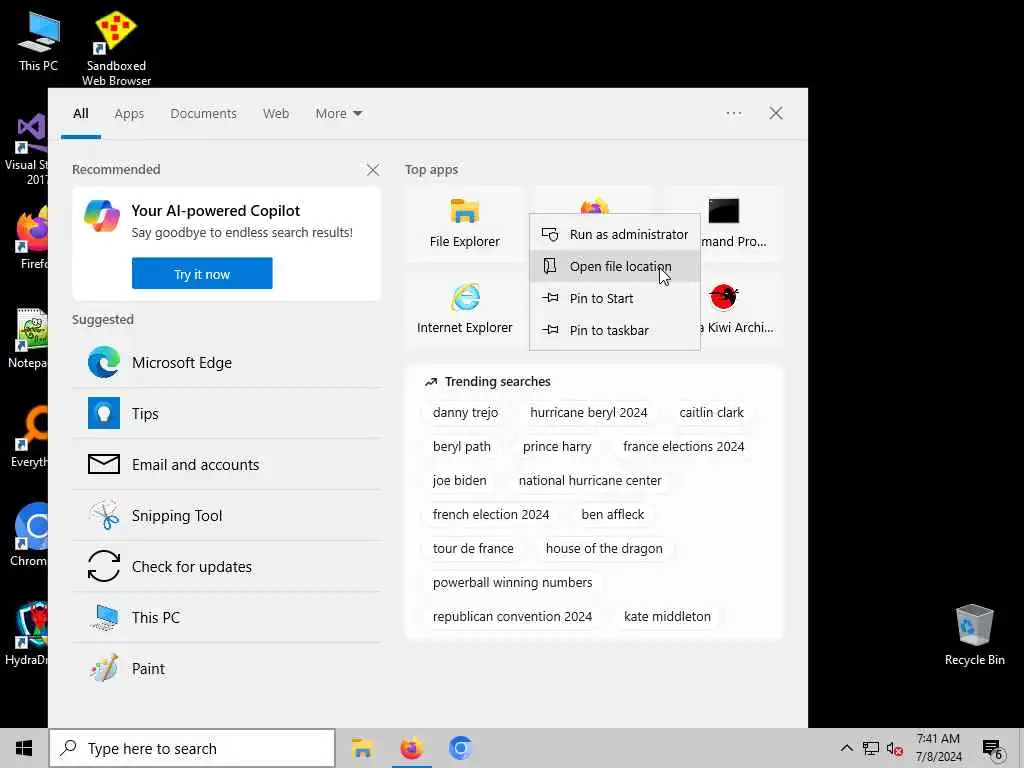The height and width of the screenshot is (768, 1024).
Task: Open File Explorer in the taskbar
Action: click(362, 748)
